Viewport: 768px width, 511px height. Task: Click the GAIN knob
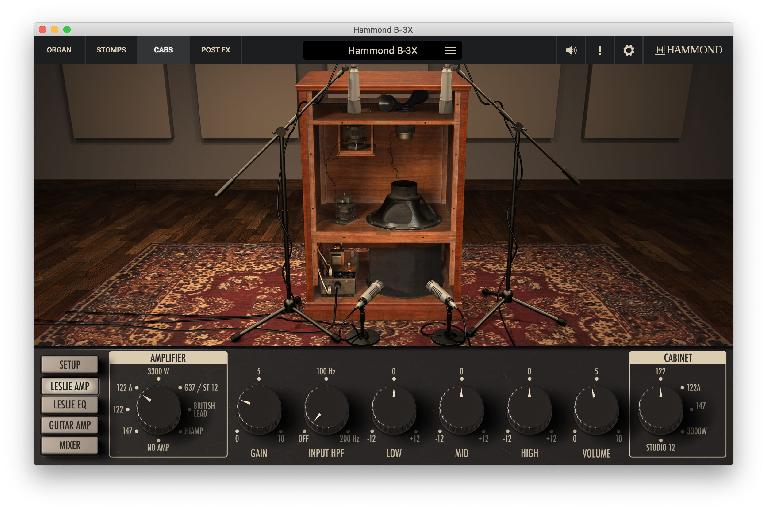pos(259,410)
